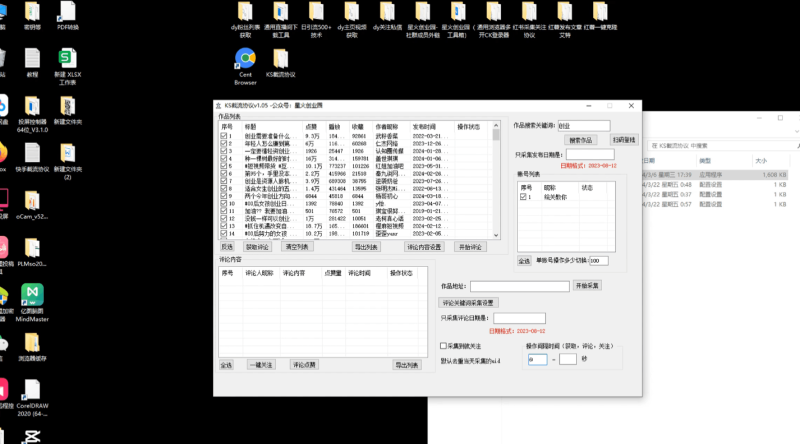Sort the file list by 大小 column
Viewport: 800px width, 444px height.
[x=761, y=160]
